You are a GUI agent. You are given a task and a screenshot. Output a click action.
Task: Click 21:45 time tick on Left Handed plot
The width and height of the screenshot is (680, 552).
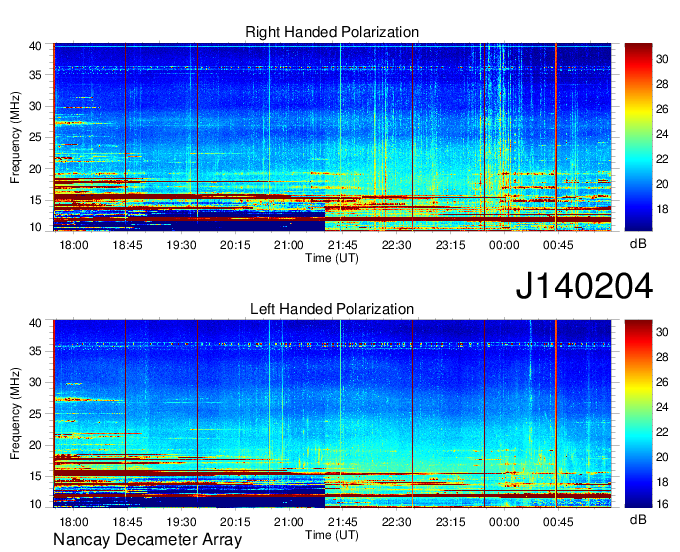tap(343, 522)
